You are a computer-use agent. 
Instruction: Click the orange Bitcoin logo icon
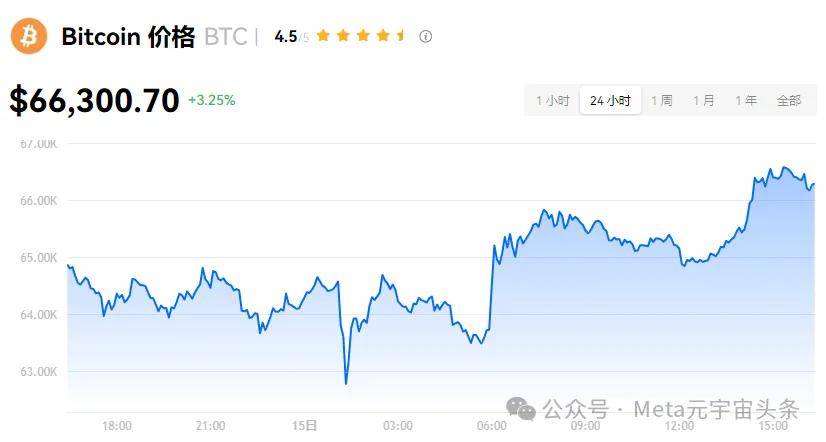pyautogui.click(x=29, y=36)
